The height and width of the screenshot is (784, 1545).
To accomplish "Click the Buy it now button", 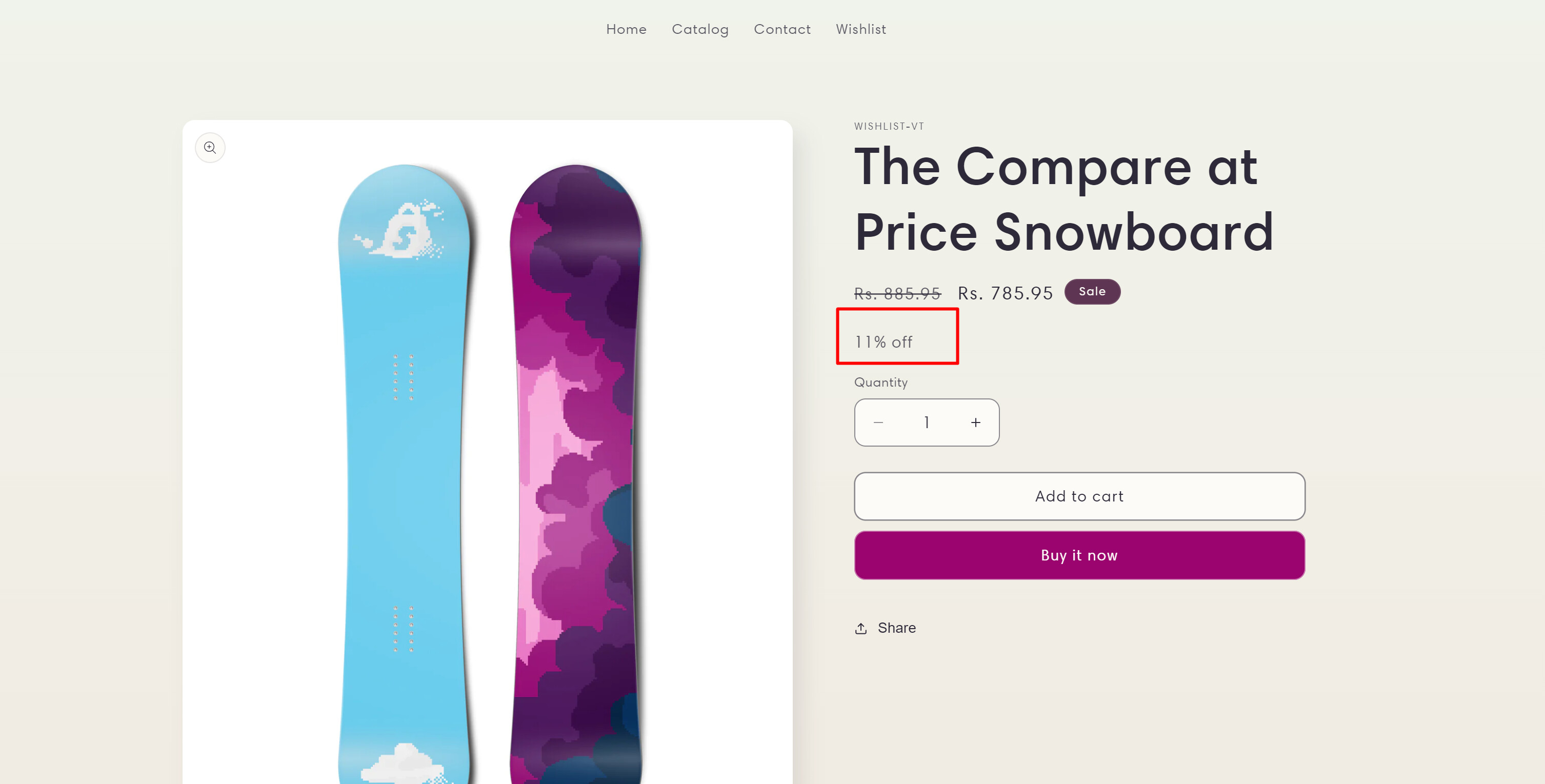I will click(1079, 555).
